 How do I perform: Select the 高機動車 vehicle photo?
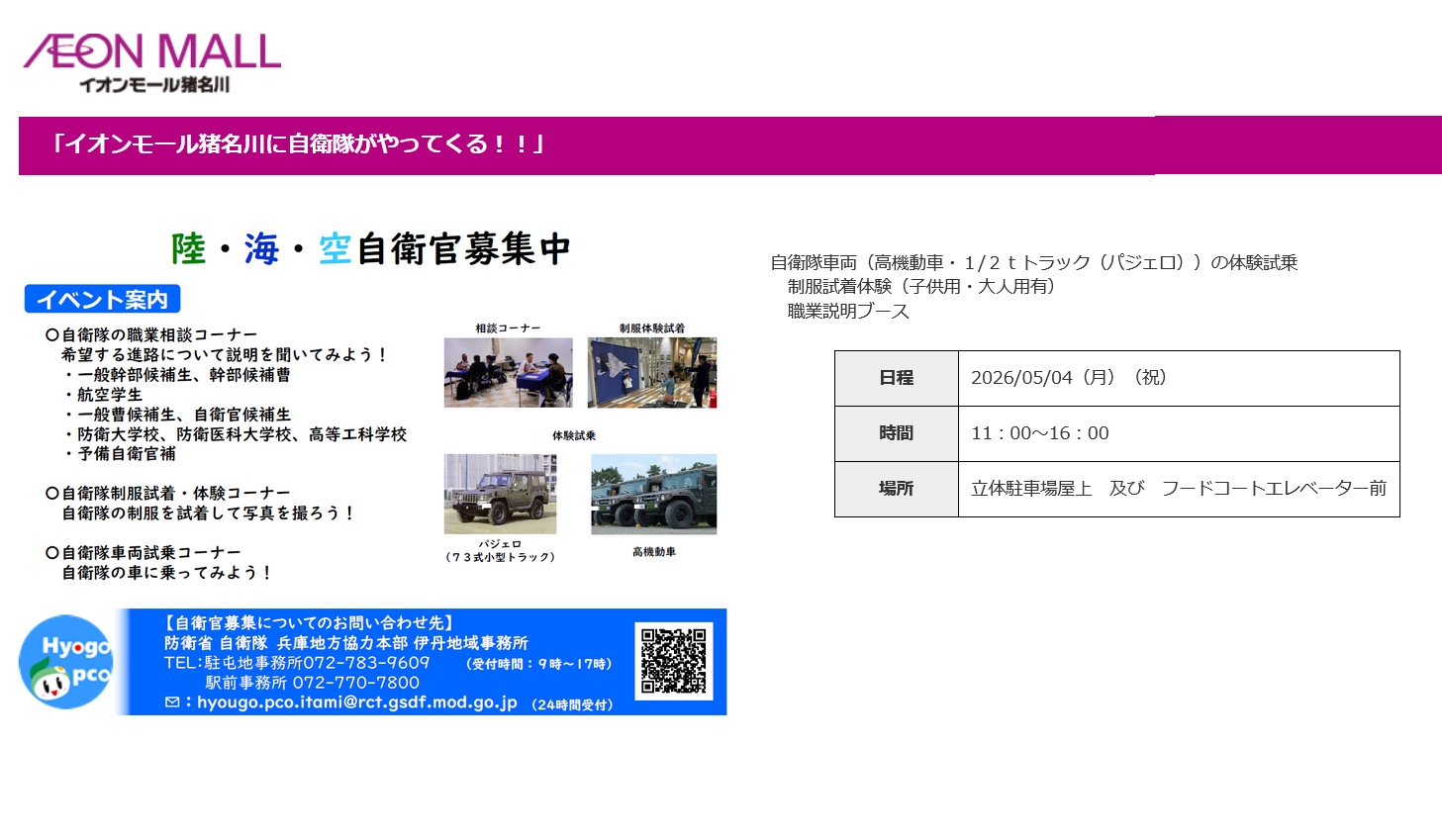click(x=653, y=494)
